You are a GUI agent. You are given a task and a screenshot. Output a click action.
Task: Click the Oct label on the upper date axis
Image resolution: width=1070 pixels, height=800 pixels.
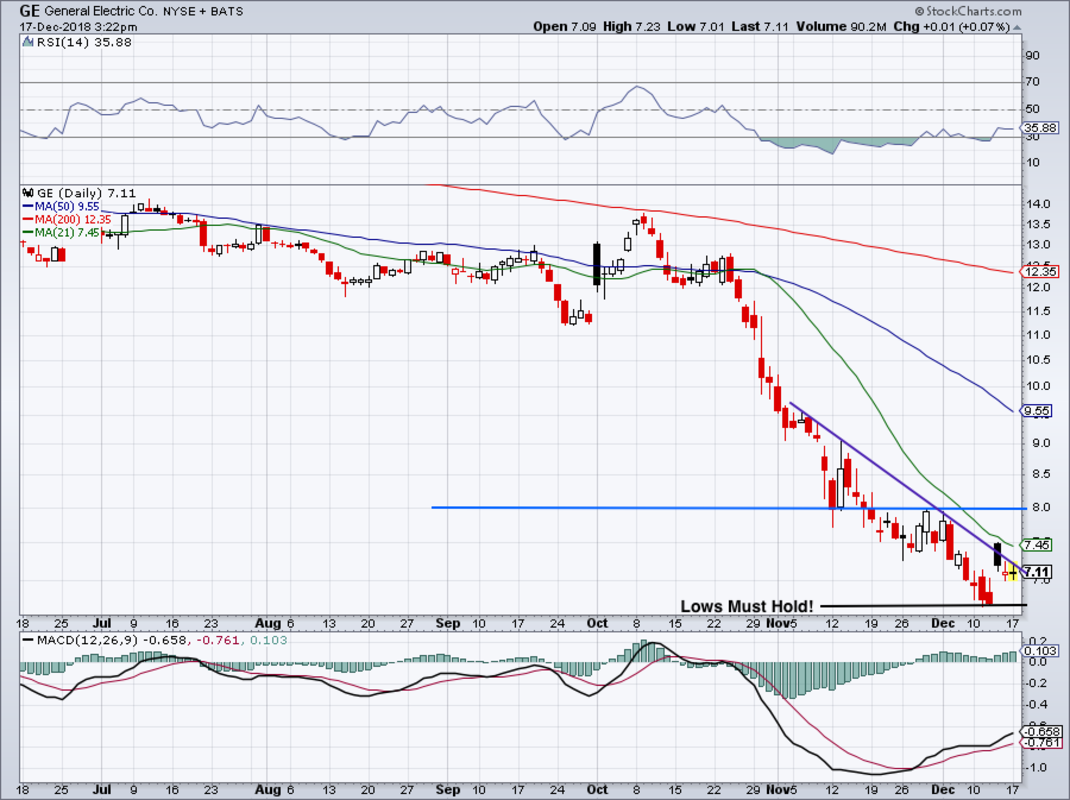pyautogui.click(x=598, y=622)
